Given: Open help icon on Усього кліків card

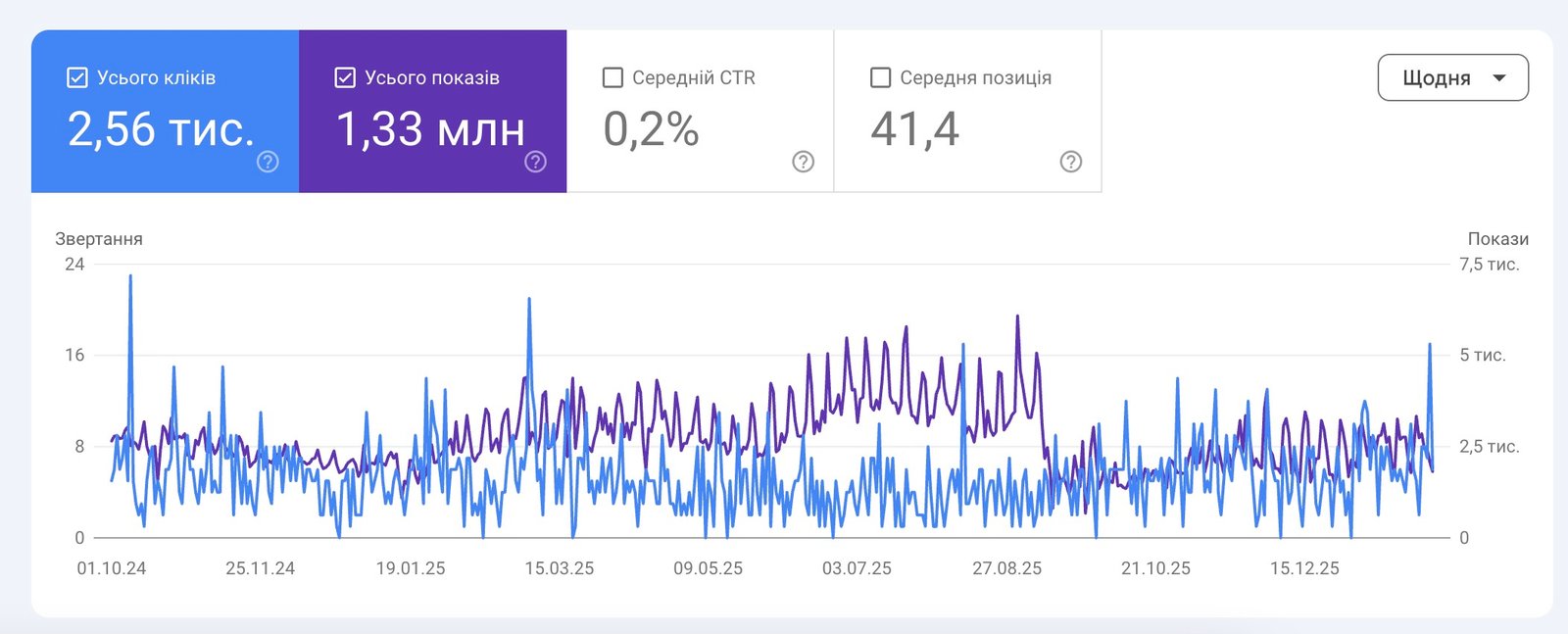Looking at the screenshot, I should (268, 162).
